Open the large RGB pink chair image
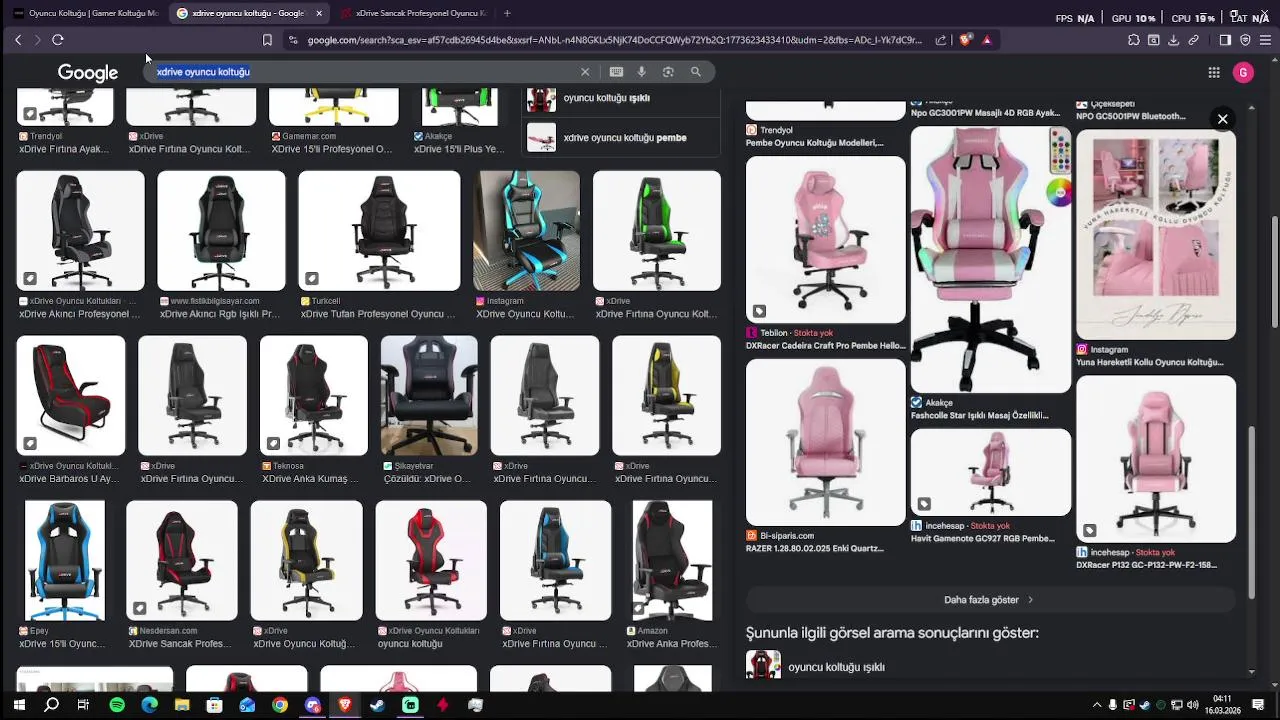 pos(991,259)
